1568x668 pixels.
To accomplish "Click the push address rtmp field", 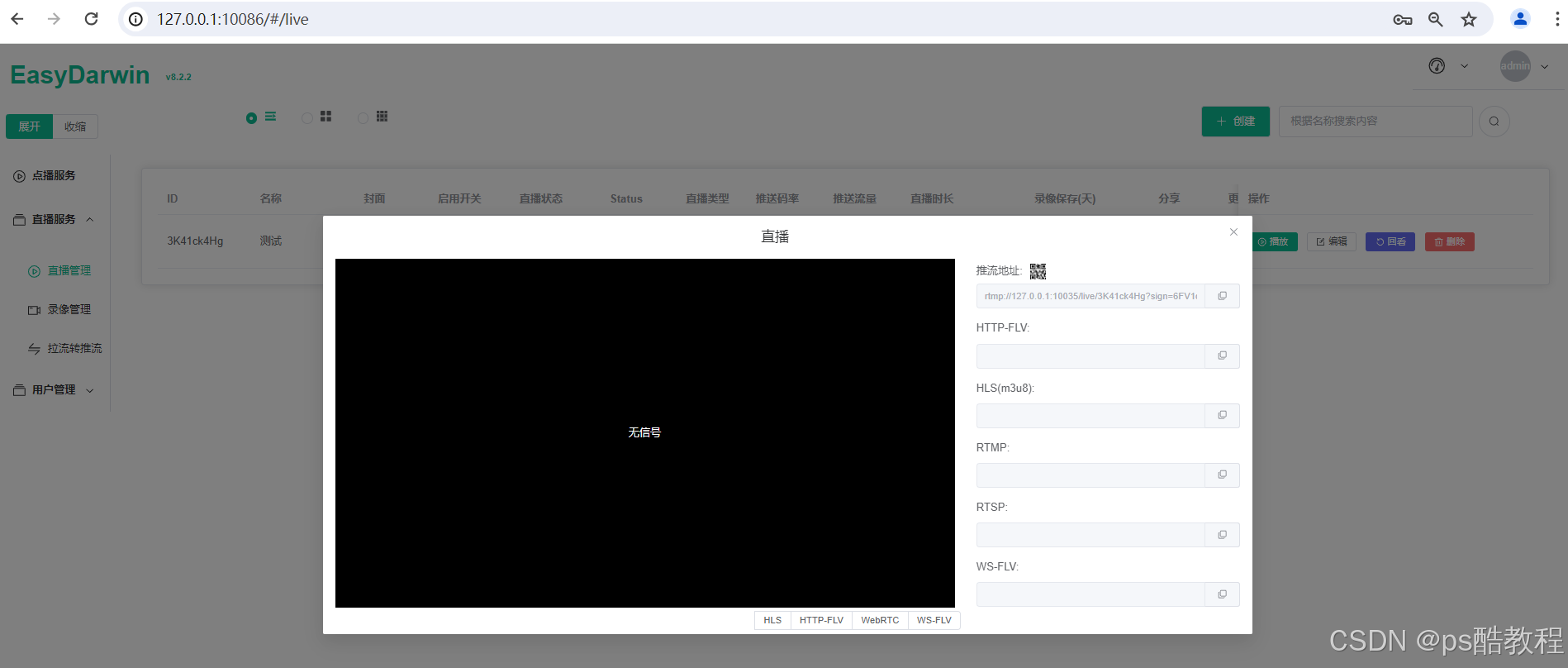I will 1090,296.
